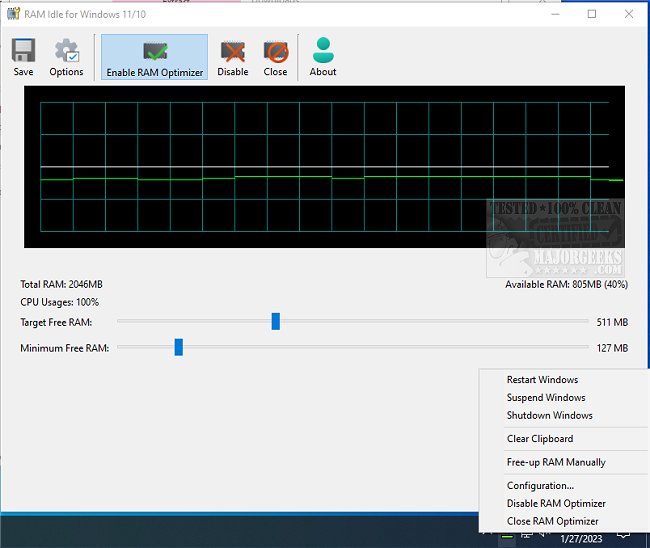Click the Disable toolbar icon
This screenshot has height=548, width=650.
point(233,52)
